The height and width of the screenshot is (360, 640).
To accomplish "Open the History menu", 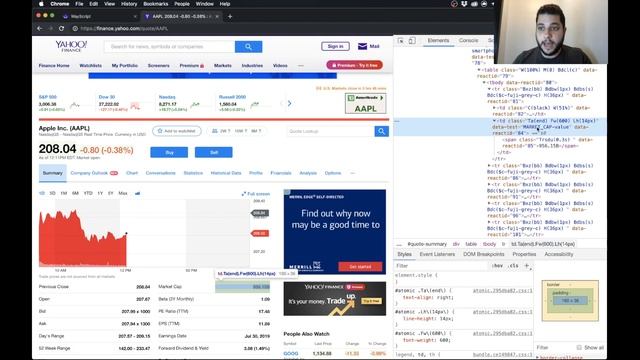I will point(129,4).
